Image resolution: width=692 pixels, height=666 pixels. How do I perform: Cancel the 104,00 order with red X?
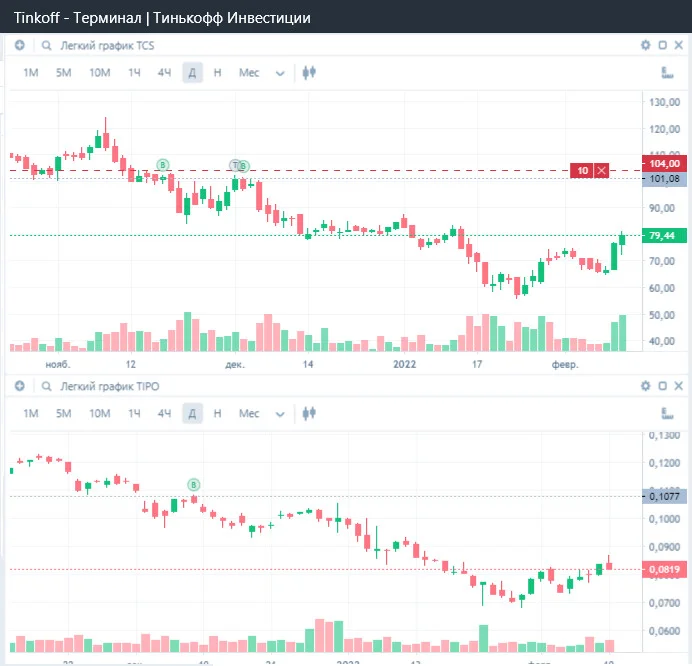602,170
